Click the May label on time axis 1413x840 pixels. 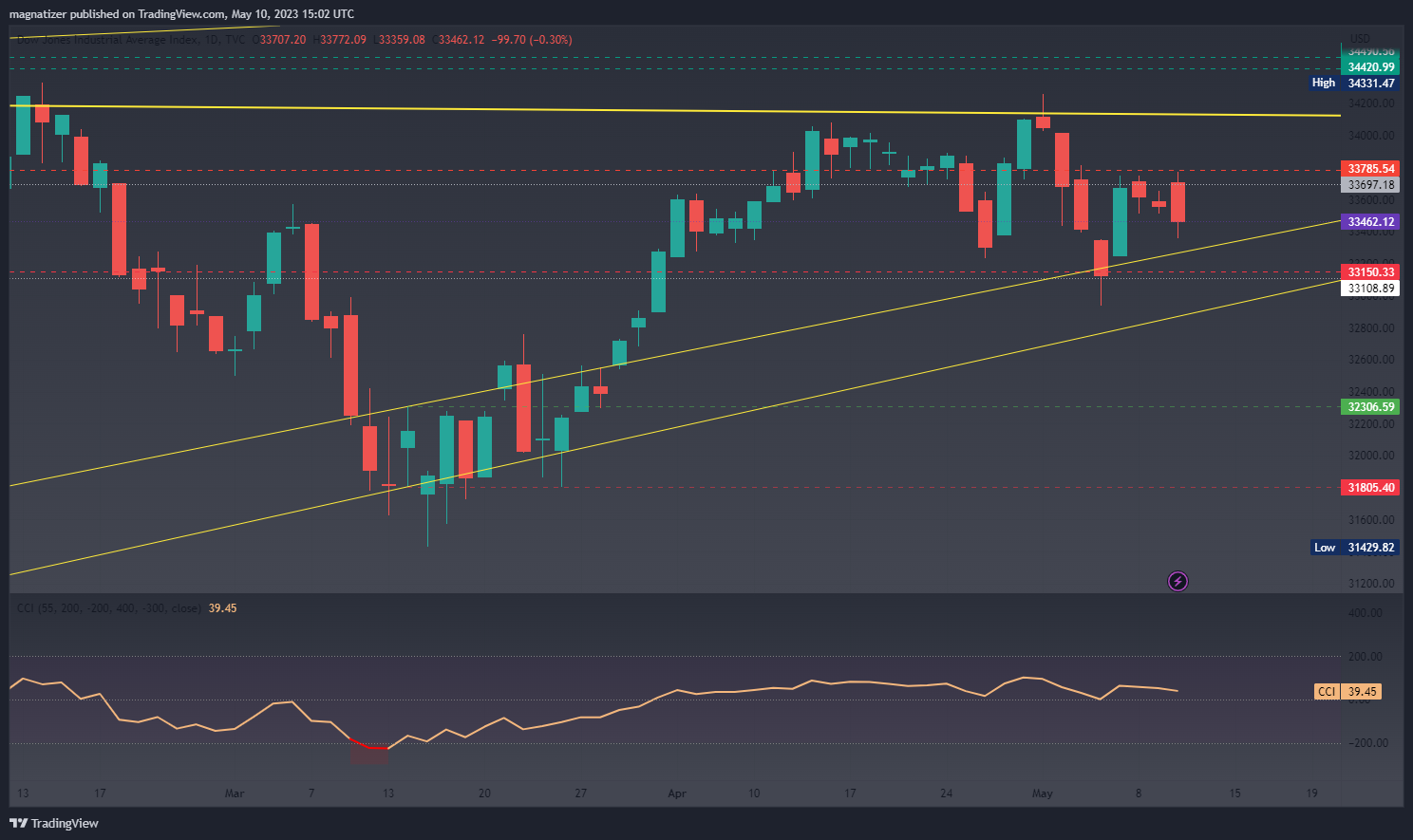click(1043, 793)
